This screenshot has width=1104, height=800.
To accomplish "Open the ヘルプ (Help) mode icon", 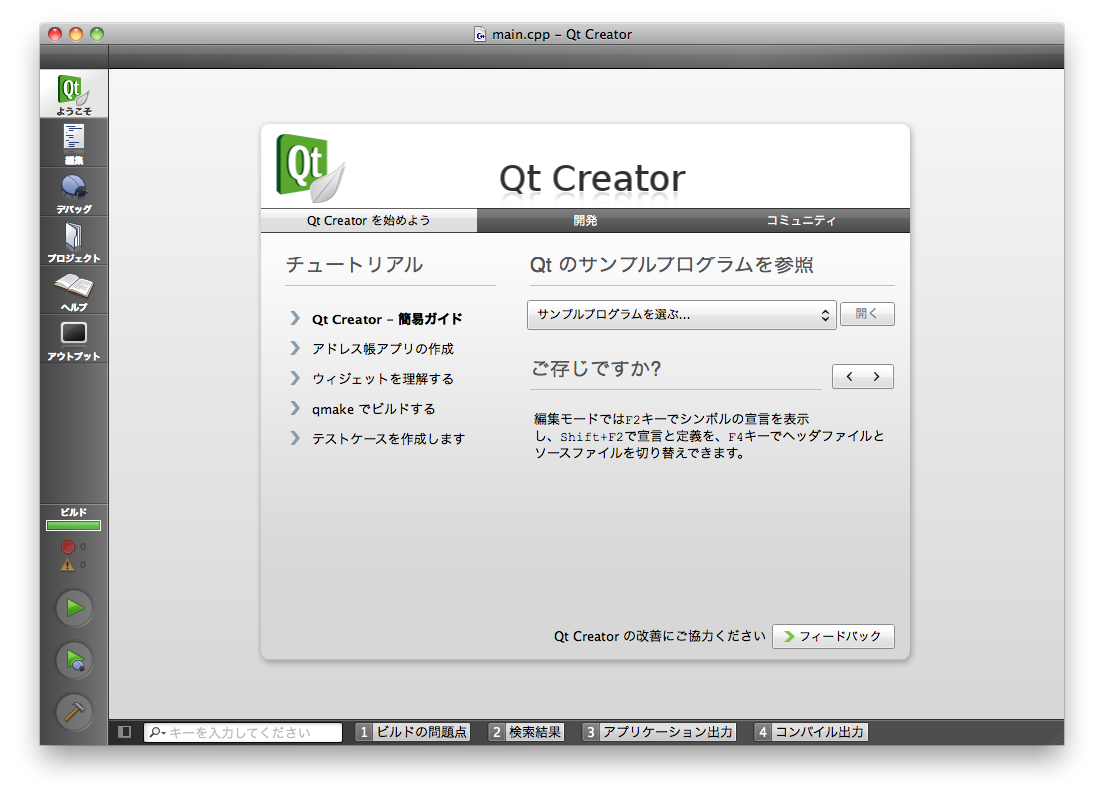I will pyautogui.click(x=74, y=290).
